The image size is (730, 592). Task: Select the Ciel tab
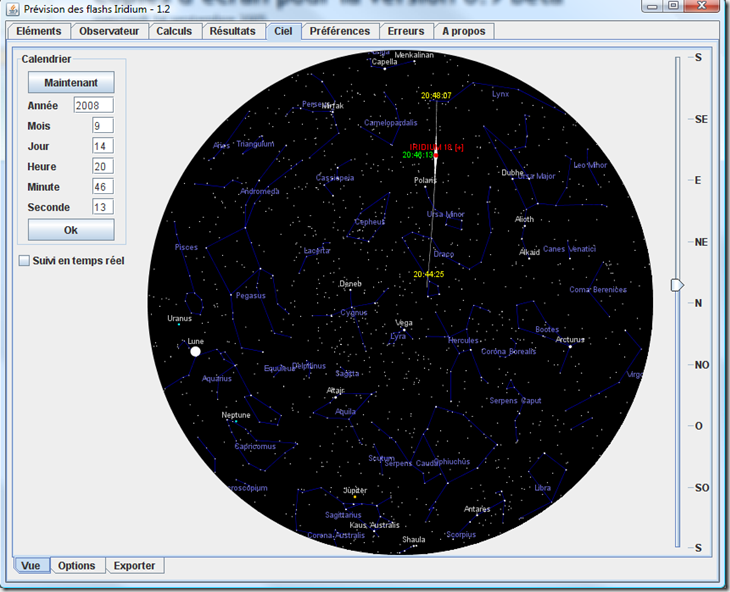[x=283, y=31]
